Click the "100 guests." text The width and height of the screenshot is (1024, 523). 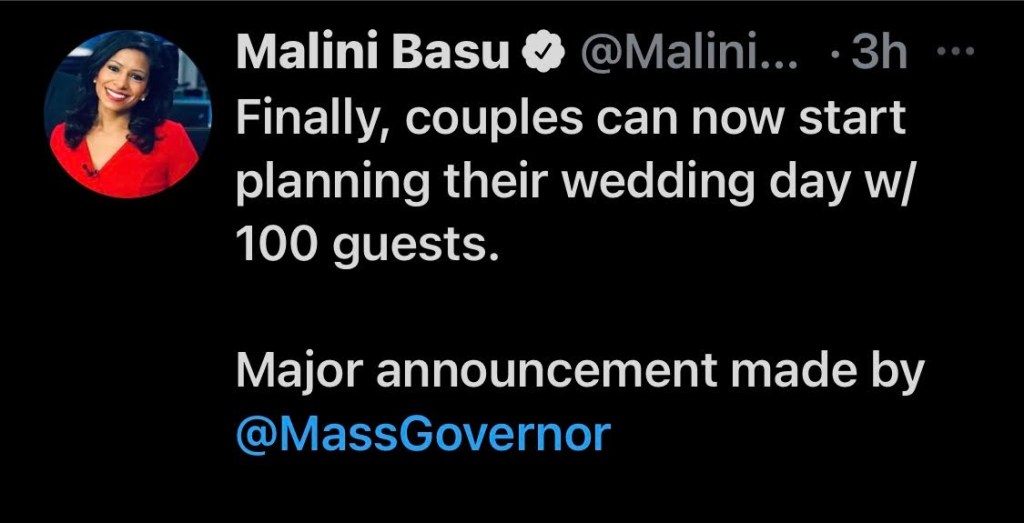pyautogui.click(x=366, y=244)
